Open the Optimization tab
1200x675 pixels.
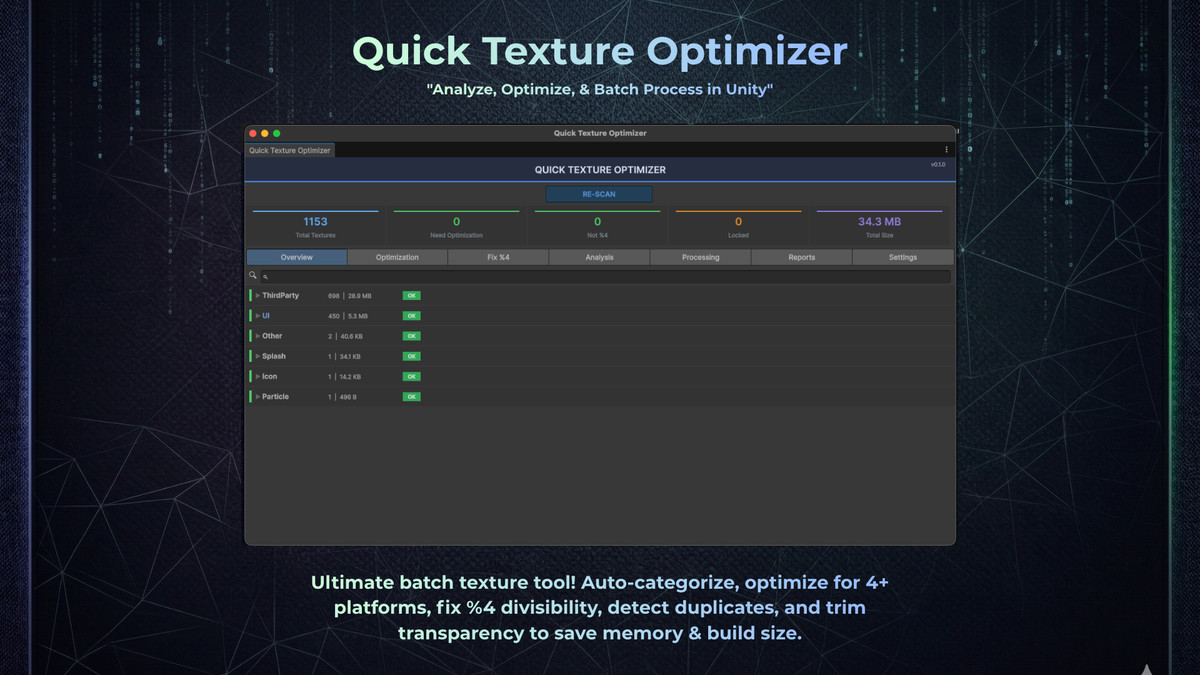click(x=397, y=257)
